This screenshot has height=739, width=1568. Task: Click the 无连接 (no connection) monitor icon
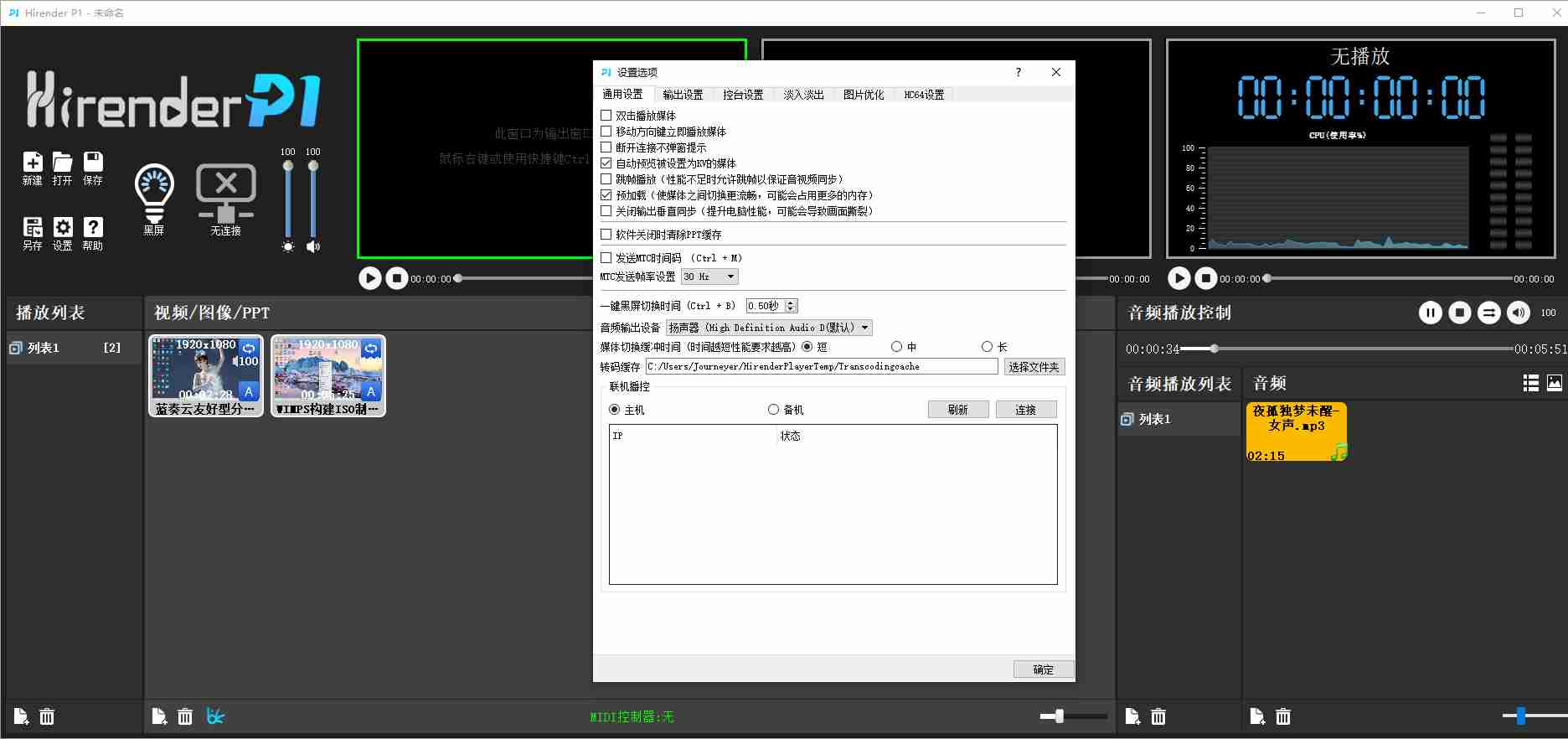(225, 194)
